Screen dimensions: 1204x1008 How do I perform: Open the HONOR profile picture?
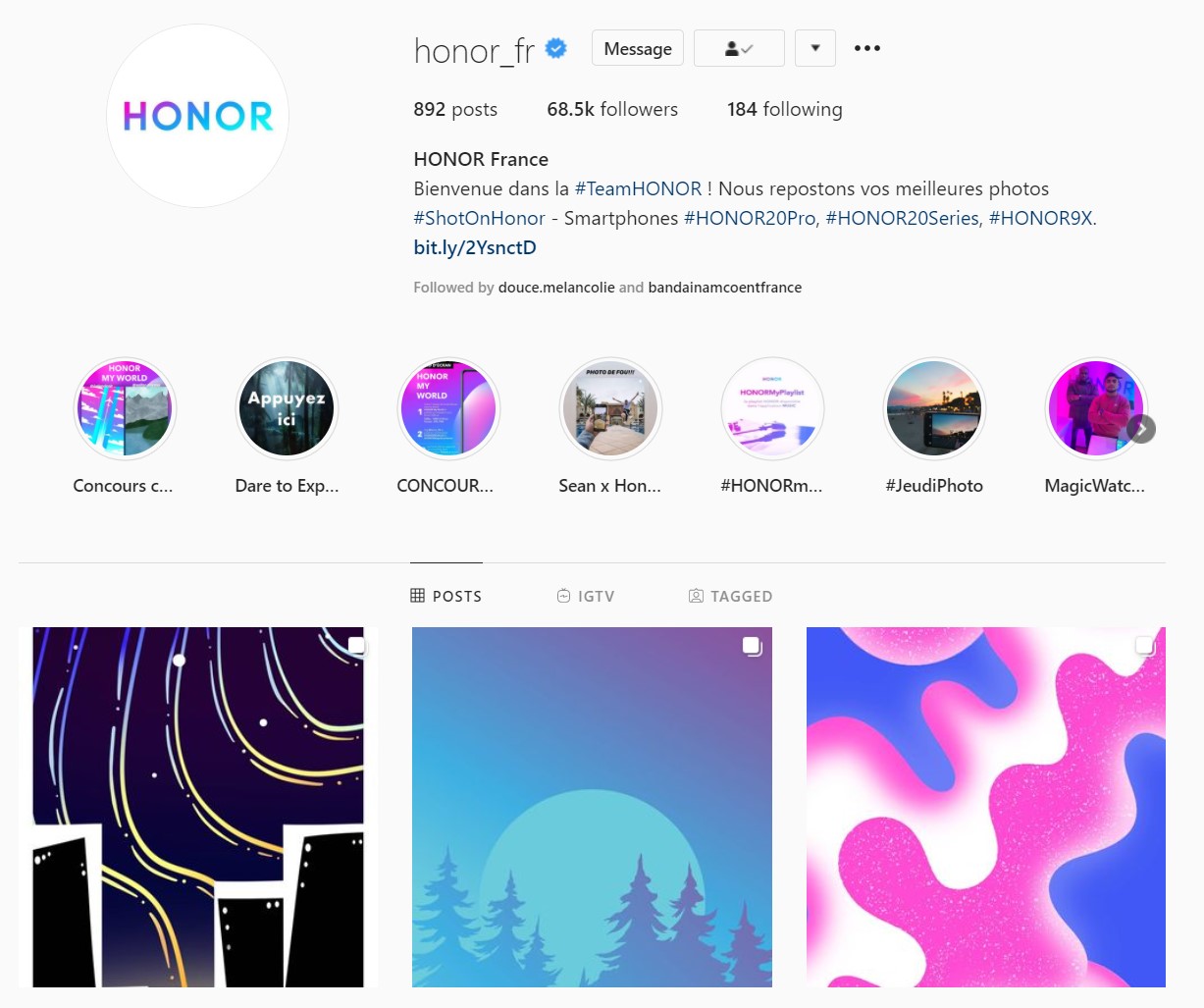(x=197, y=116)
